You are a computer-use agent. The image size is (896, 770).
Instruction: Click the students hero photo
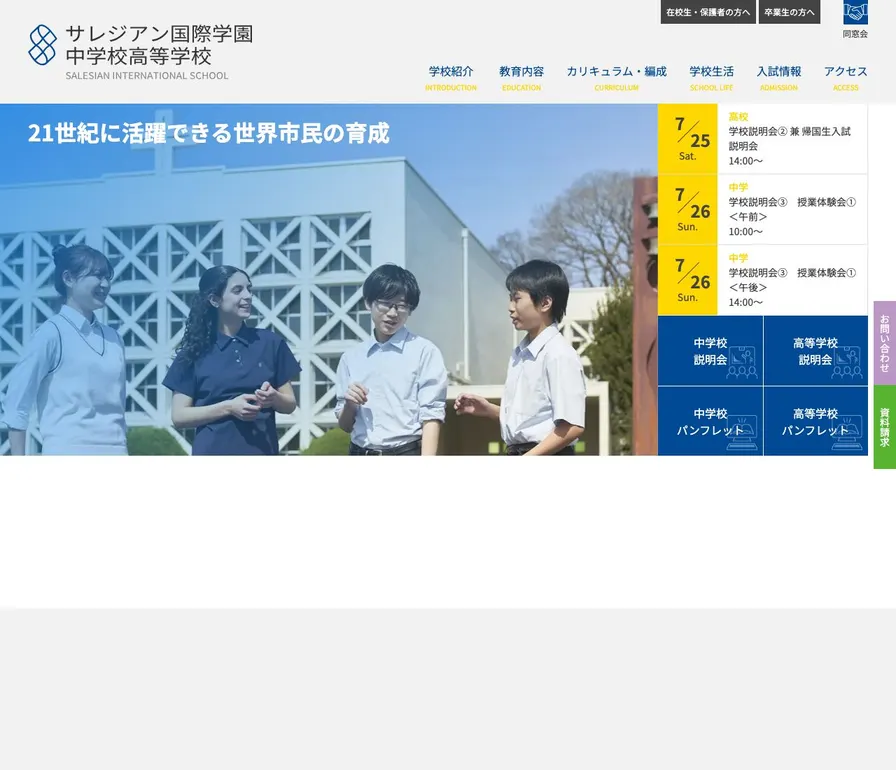[x=329, y=279]
